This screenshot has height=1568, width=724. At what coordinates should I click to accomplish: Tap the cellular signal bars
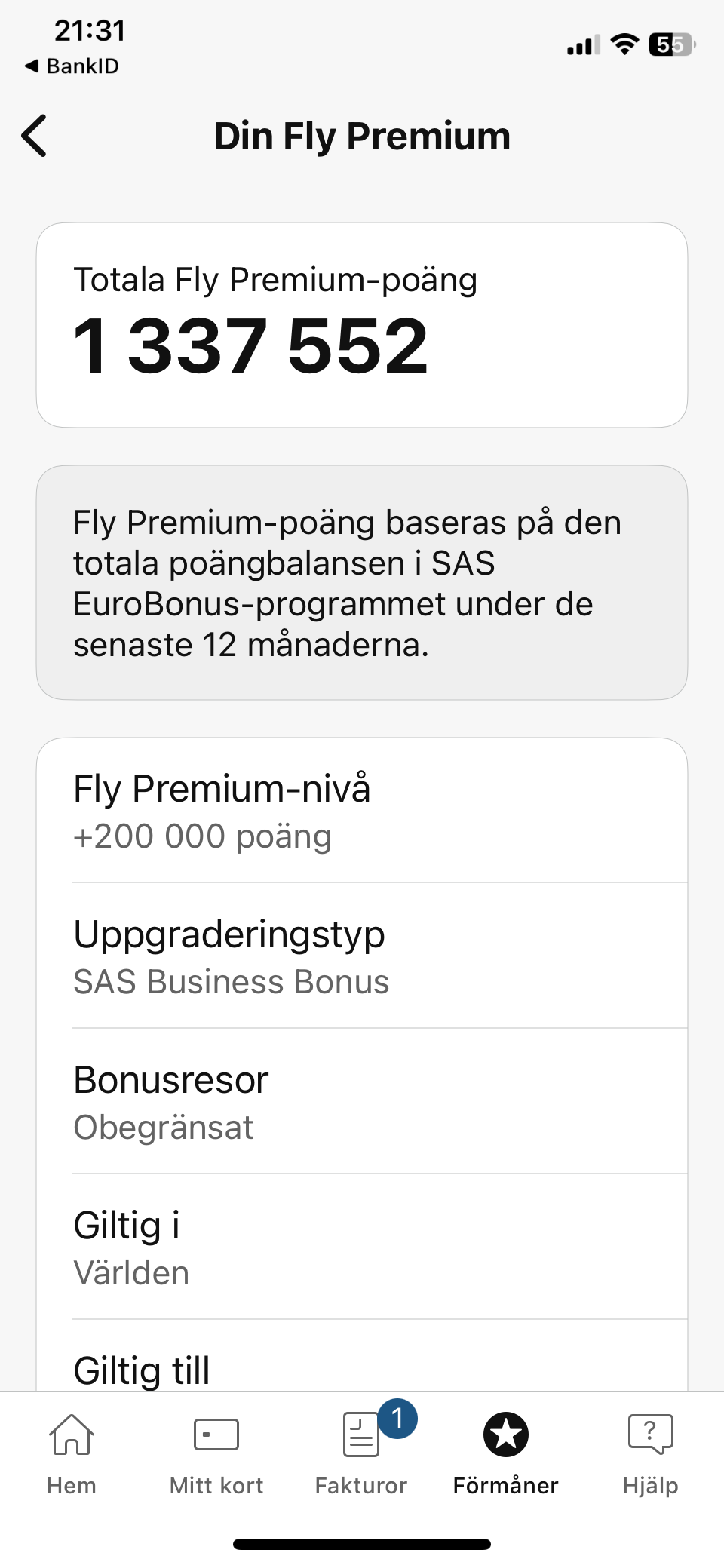[x=583, y=45]
